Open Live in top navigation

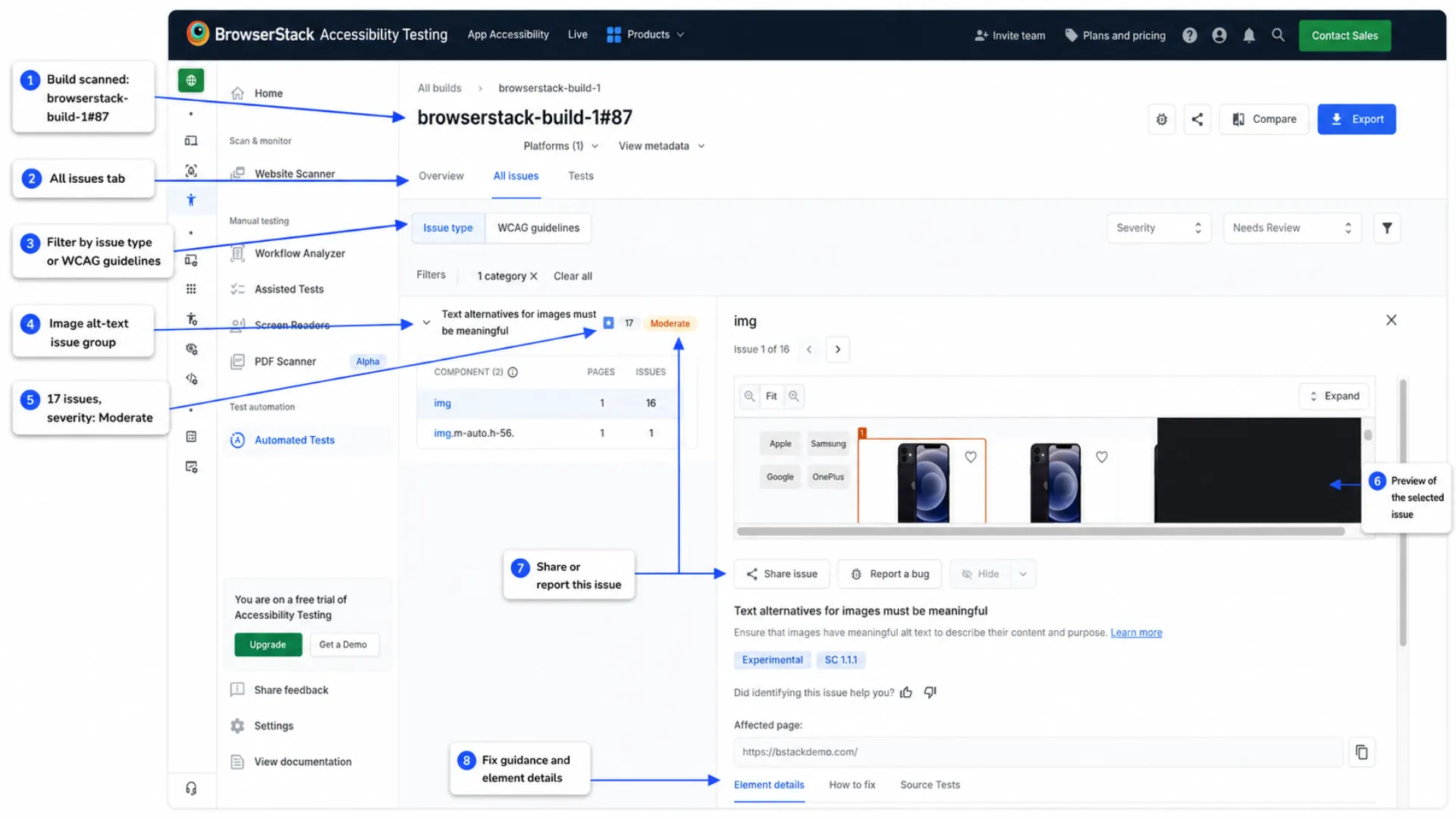(x=577, y=35)
